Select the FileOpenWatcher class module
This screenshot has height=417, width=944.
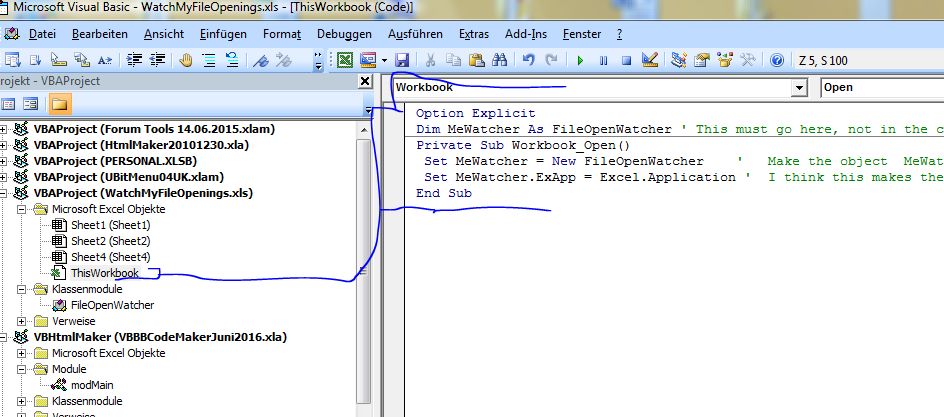pyautogui.click(x=113, y=305)
